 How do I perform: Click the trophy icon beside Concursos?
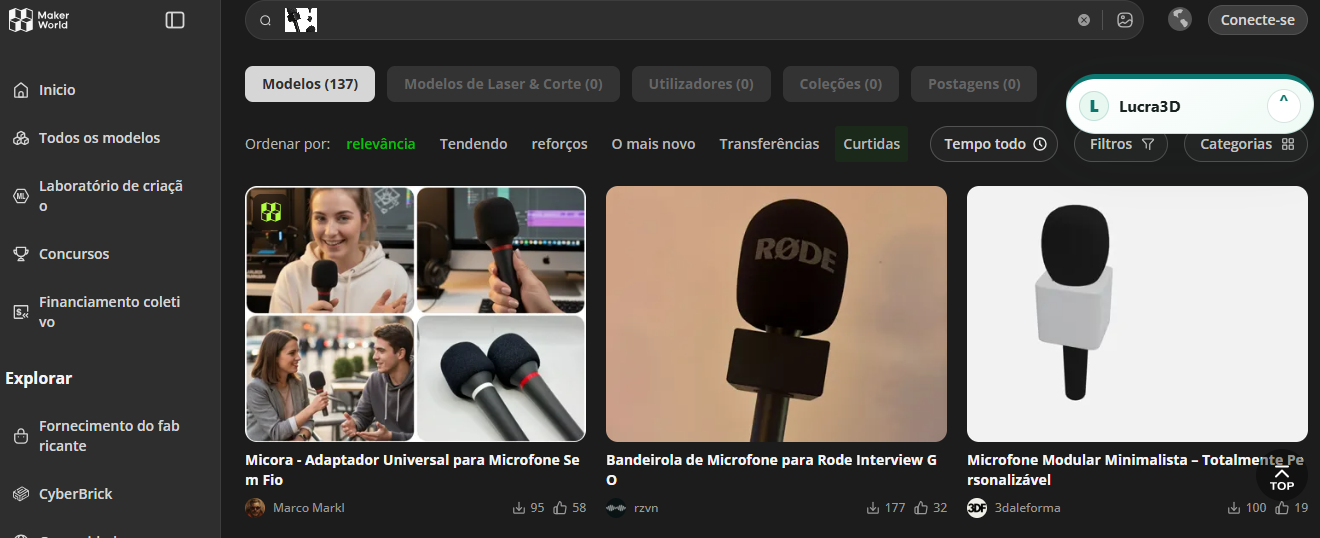(x=21, y=254)
